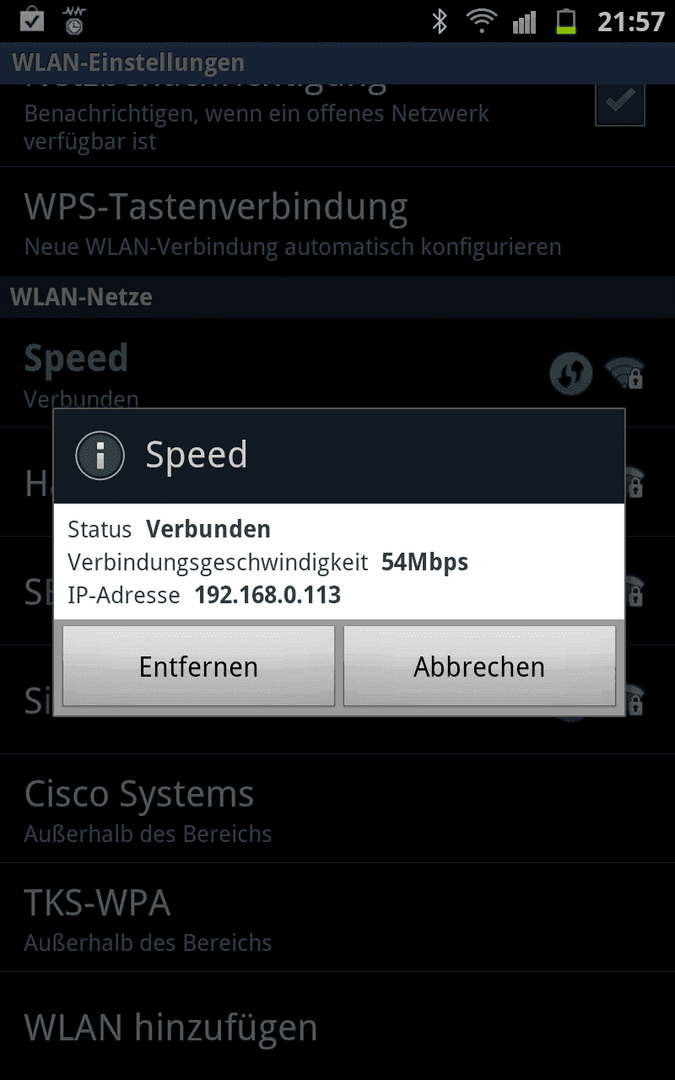
Task: Tap the cellular signal bars icon
Action: coord(524,22)
